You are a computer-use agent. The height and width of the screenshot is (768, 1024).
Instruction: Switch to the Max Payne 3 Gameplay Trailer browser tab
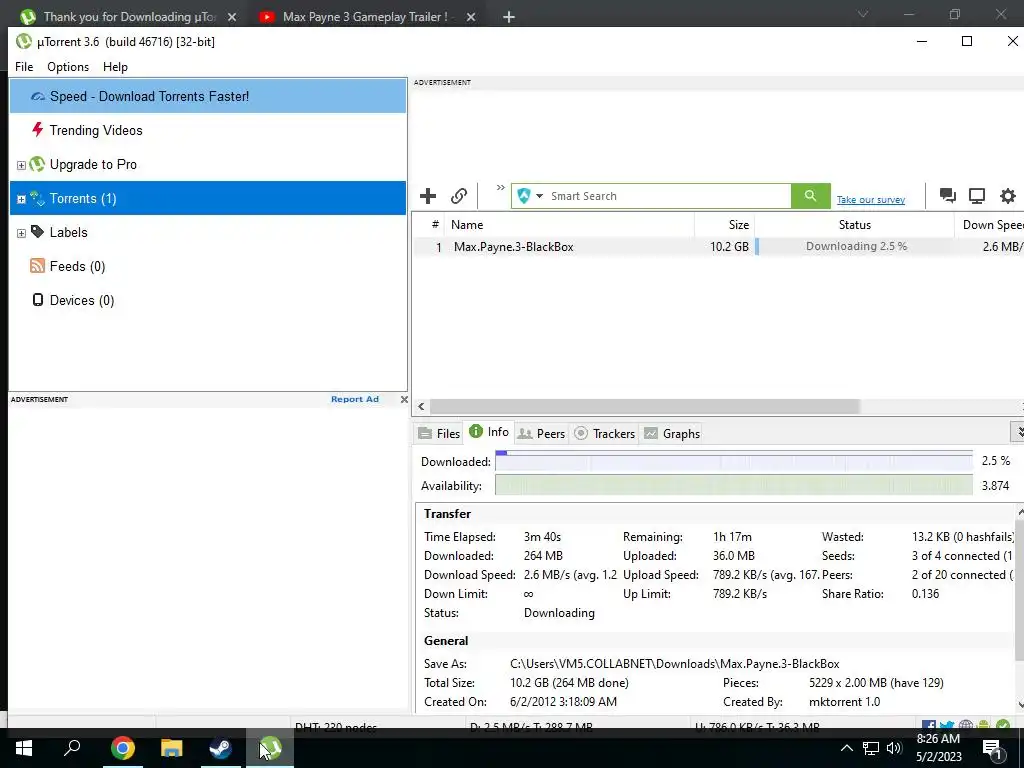[365, 17]
